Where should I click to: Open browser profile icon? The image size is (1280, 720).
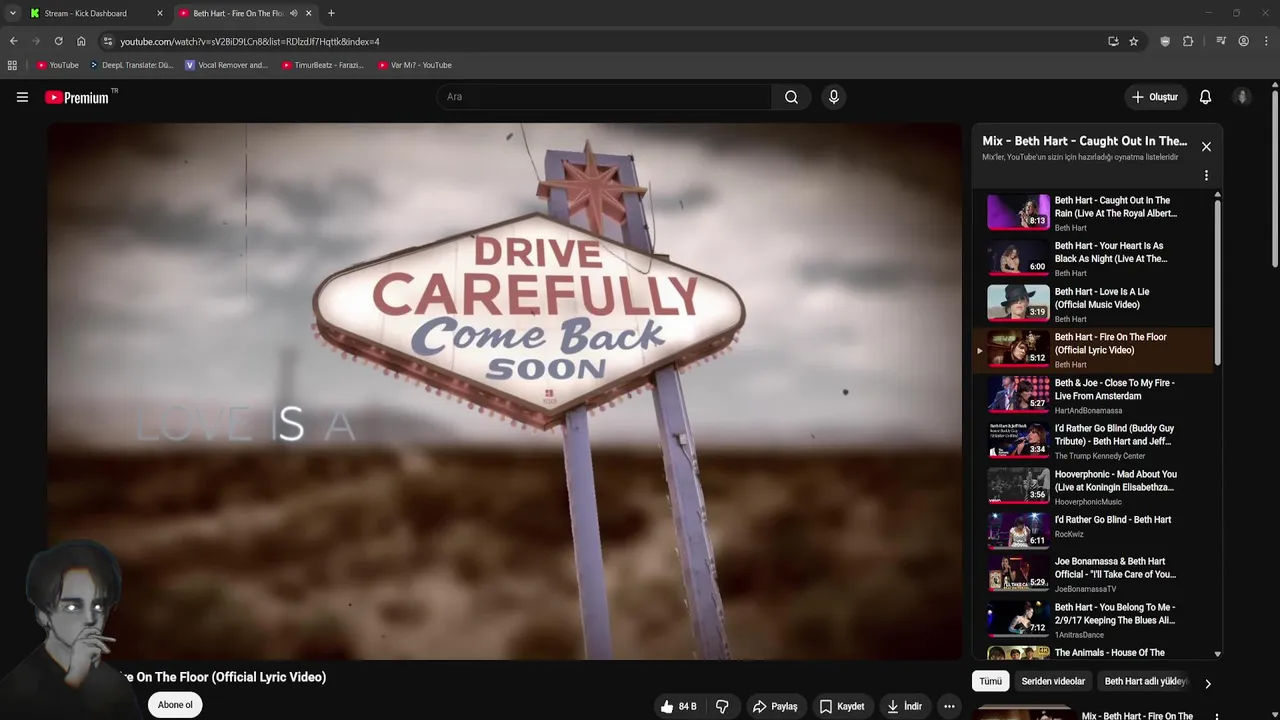pyautogui.click(x=1243, y=41)
